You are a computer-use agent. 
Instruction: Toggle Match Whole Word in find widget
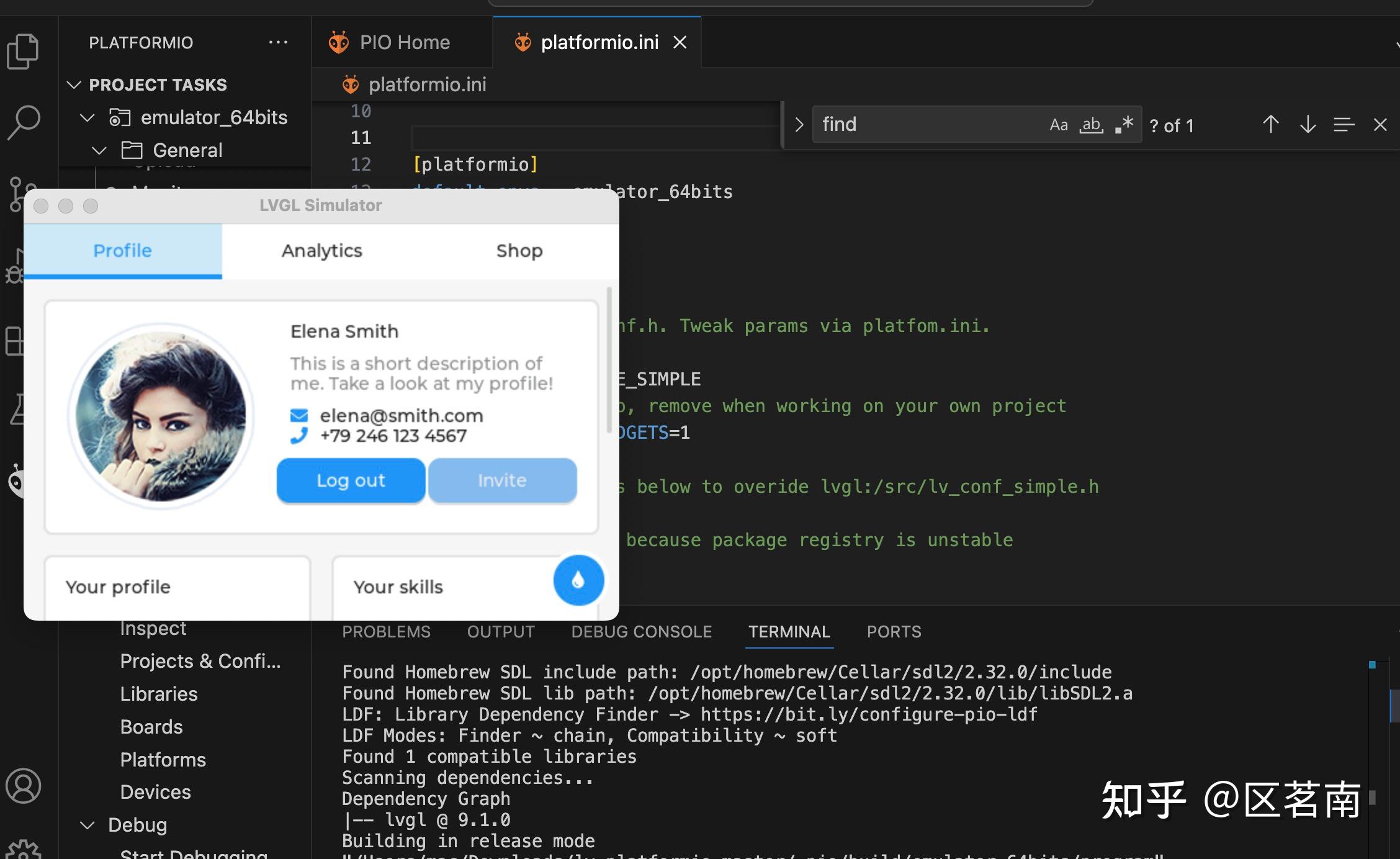click(1091, 125)
